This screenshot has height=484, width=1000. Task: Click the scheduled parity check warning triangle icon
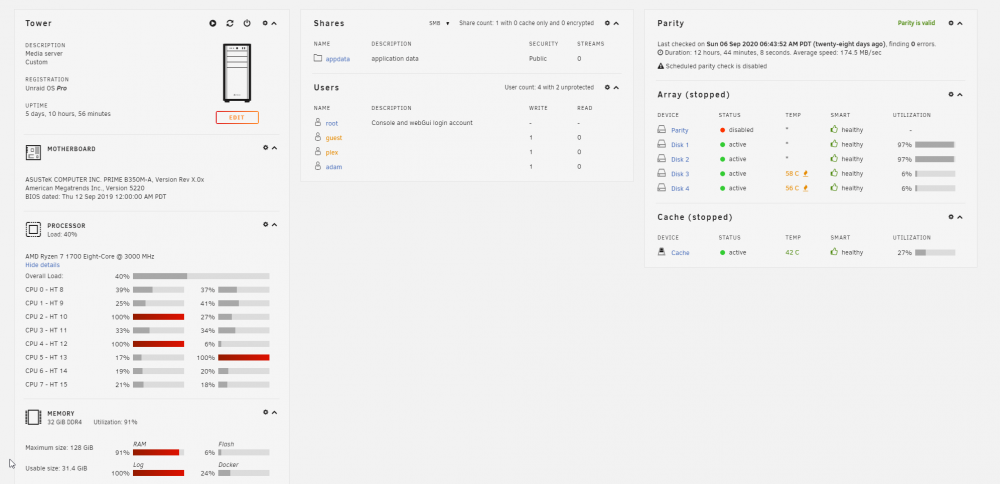point(660,66)
